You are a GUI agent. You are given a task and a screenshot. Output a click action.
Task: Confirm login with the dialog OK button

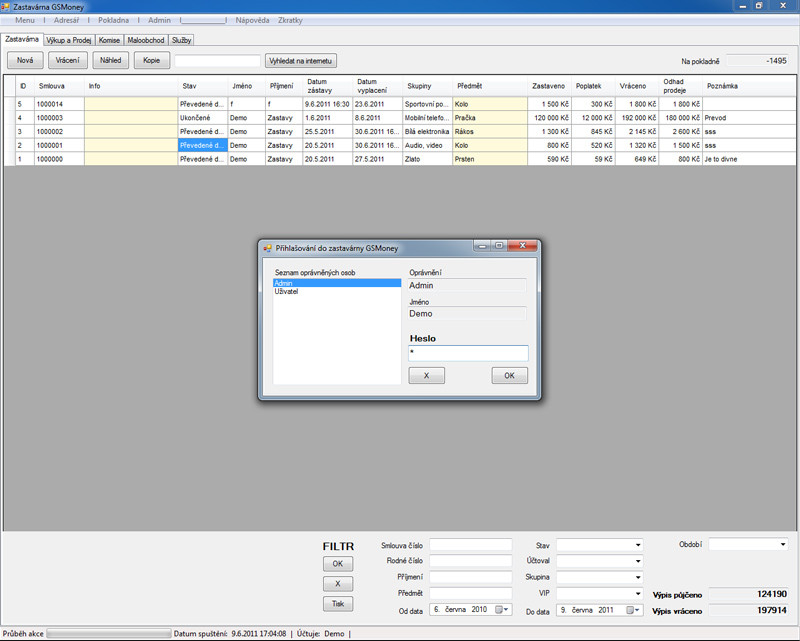coord(510,376)
